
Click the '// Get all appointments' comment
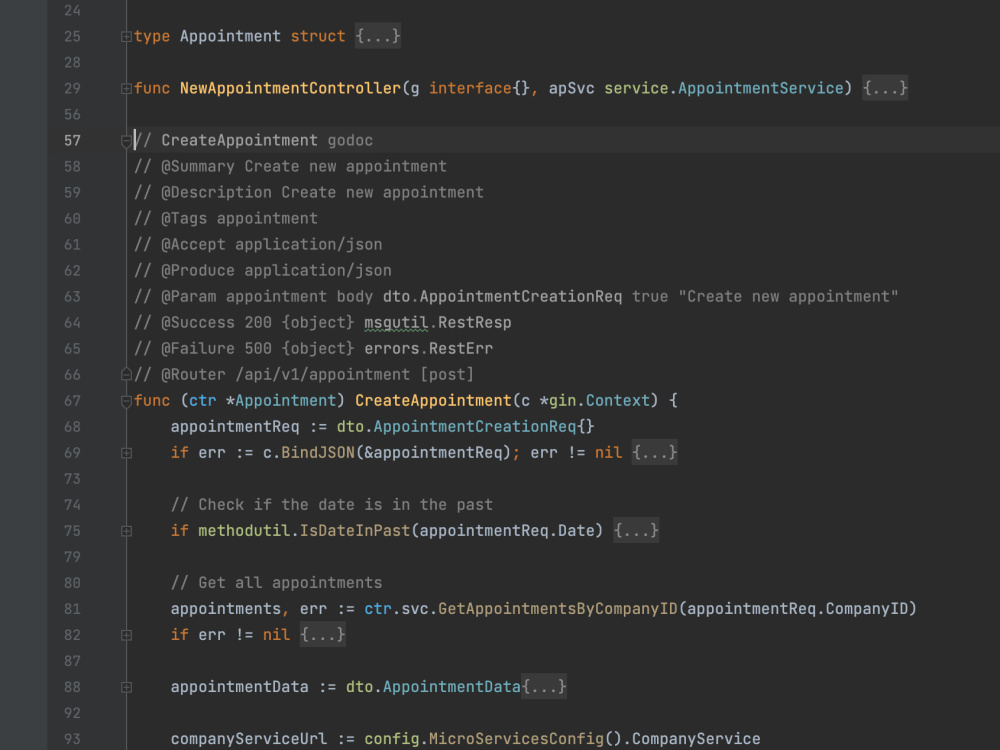(x=276, y=583)
